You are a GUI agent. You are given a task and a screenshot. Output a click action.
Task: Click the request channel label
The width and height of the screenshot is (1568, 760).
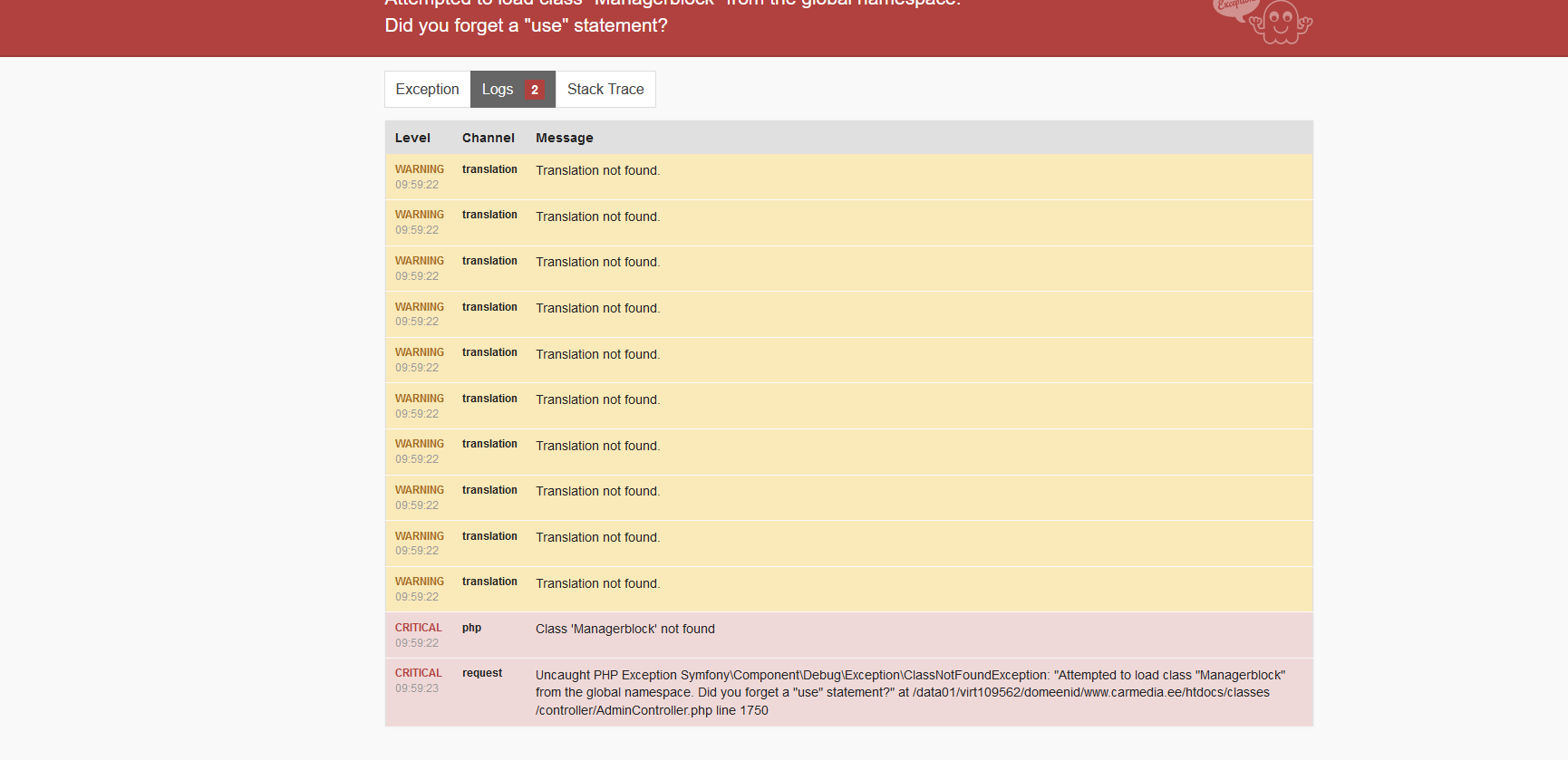[481, 673]
